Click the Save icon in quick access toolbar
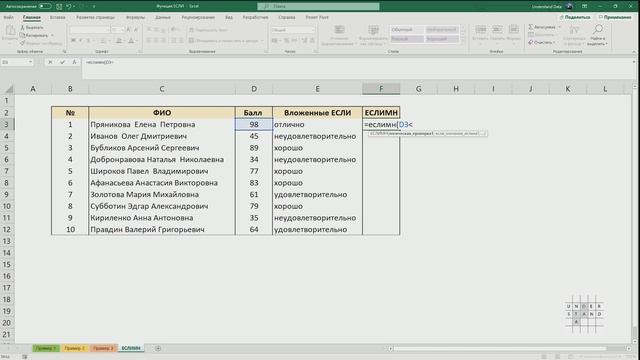Image resolution: width=640 pixels, height=360 pixels. [59, 6]
